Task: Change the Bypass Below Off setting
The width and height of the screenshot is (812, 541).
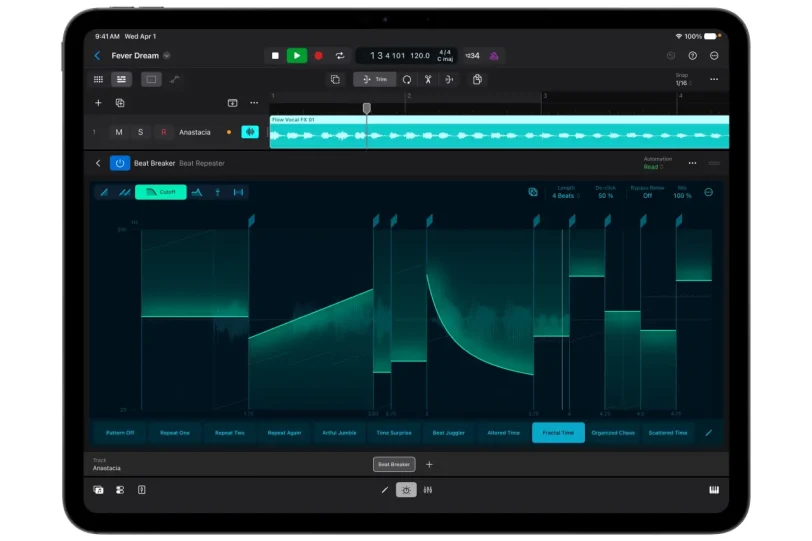Action: click(x=647, y=196)
